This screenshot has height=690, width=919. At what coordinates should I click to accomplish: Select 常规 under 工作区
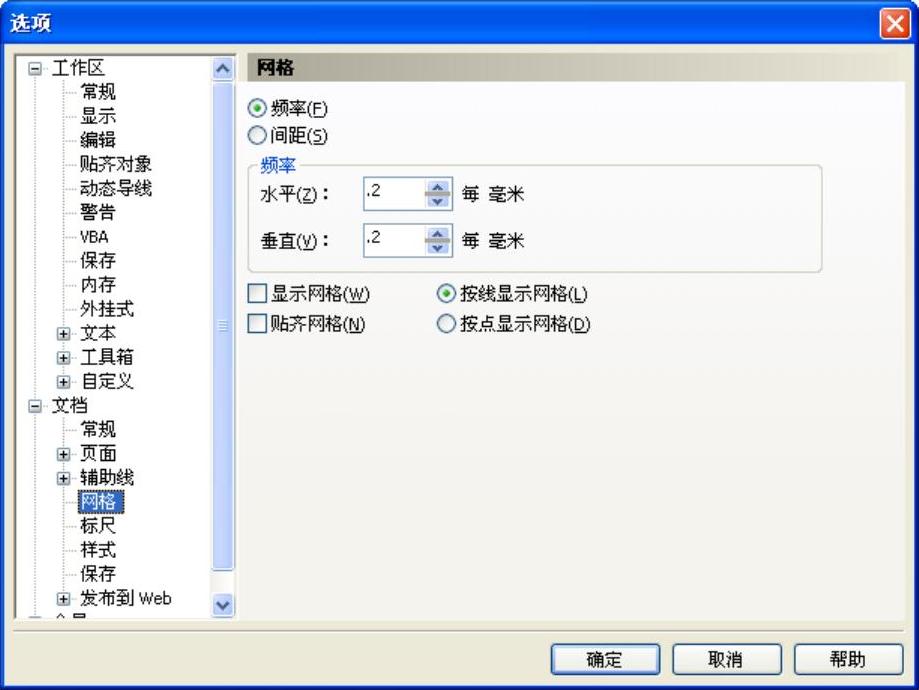point(98,92)
